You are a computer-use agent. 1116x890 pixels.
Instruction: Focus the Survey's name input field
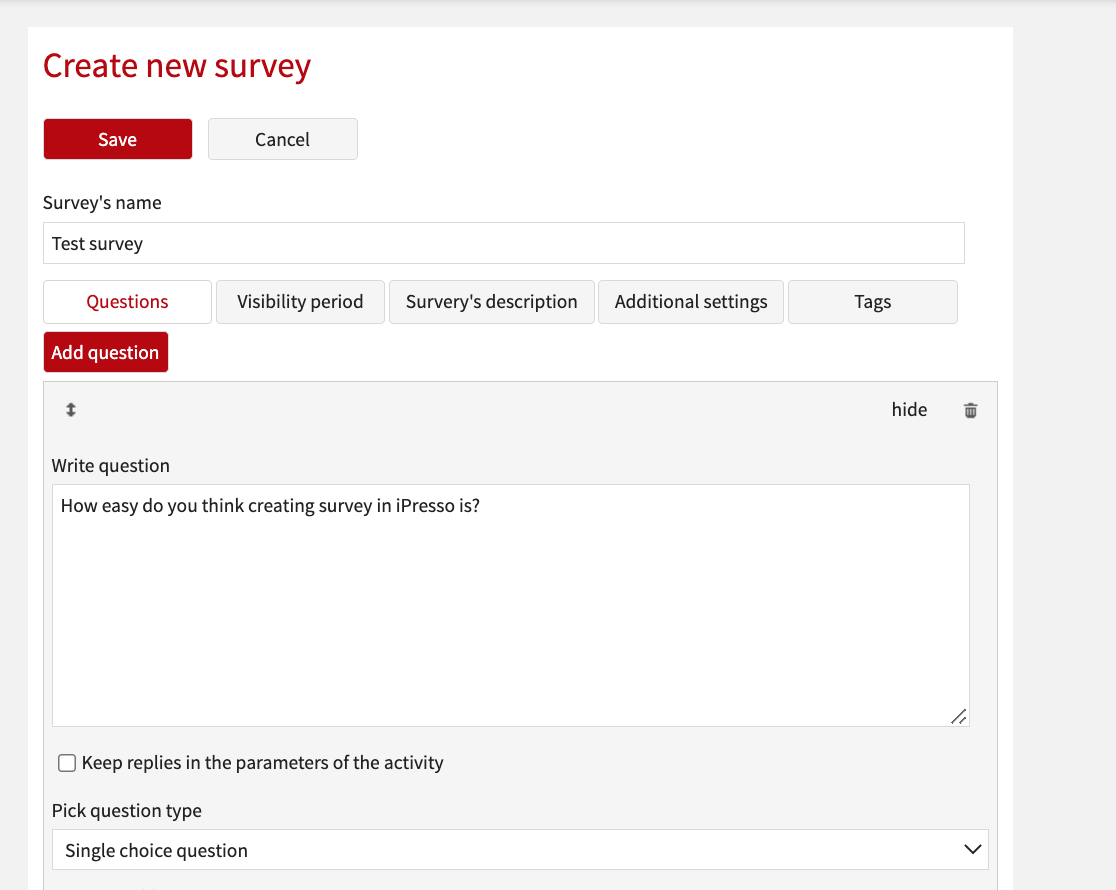(504, 243)
